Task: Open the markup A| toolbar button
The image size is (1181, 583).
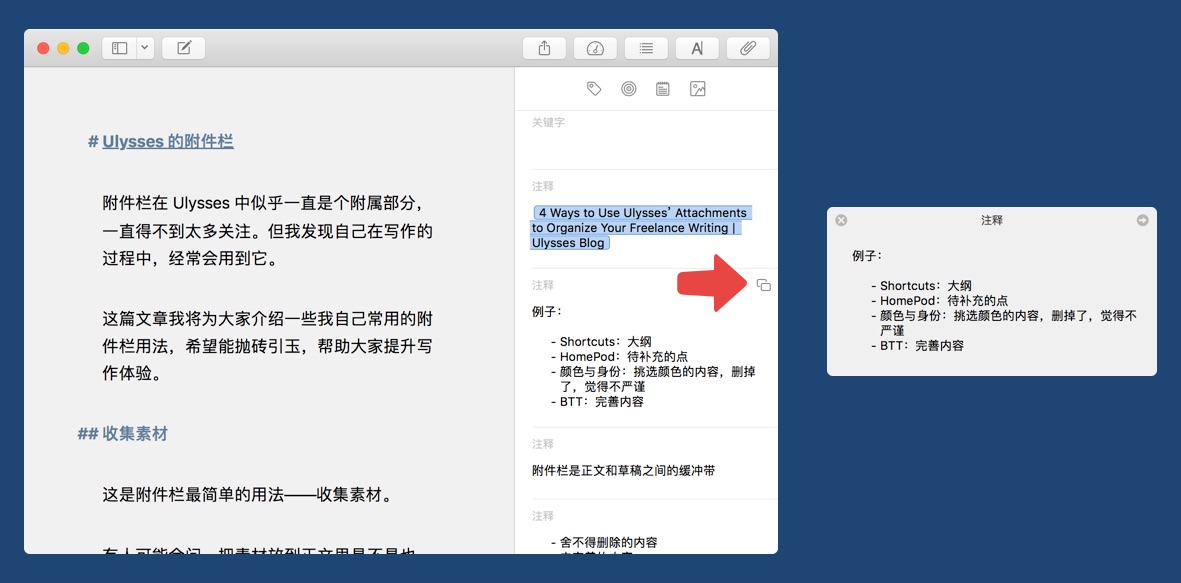Action: (697, 48)
